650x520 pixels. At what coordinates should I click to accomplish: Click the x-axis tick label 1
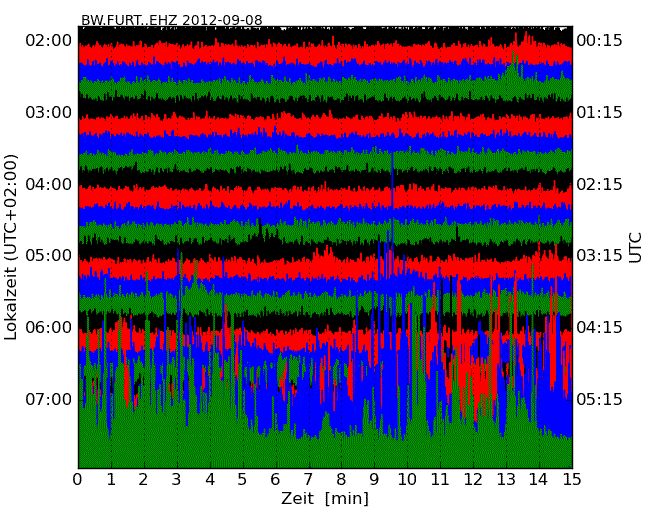[111, 480]
